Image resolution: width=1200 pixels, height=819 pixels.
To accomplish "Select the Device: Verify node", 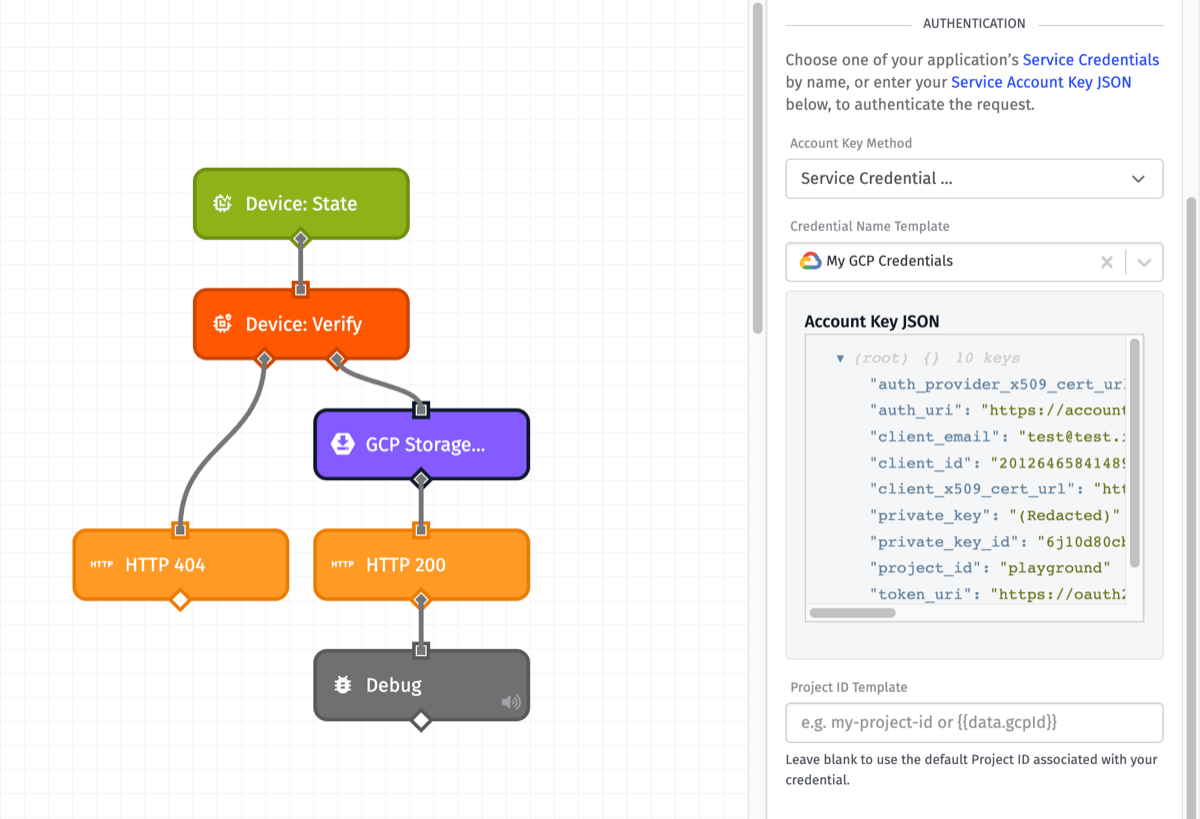I will point(301,324).
